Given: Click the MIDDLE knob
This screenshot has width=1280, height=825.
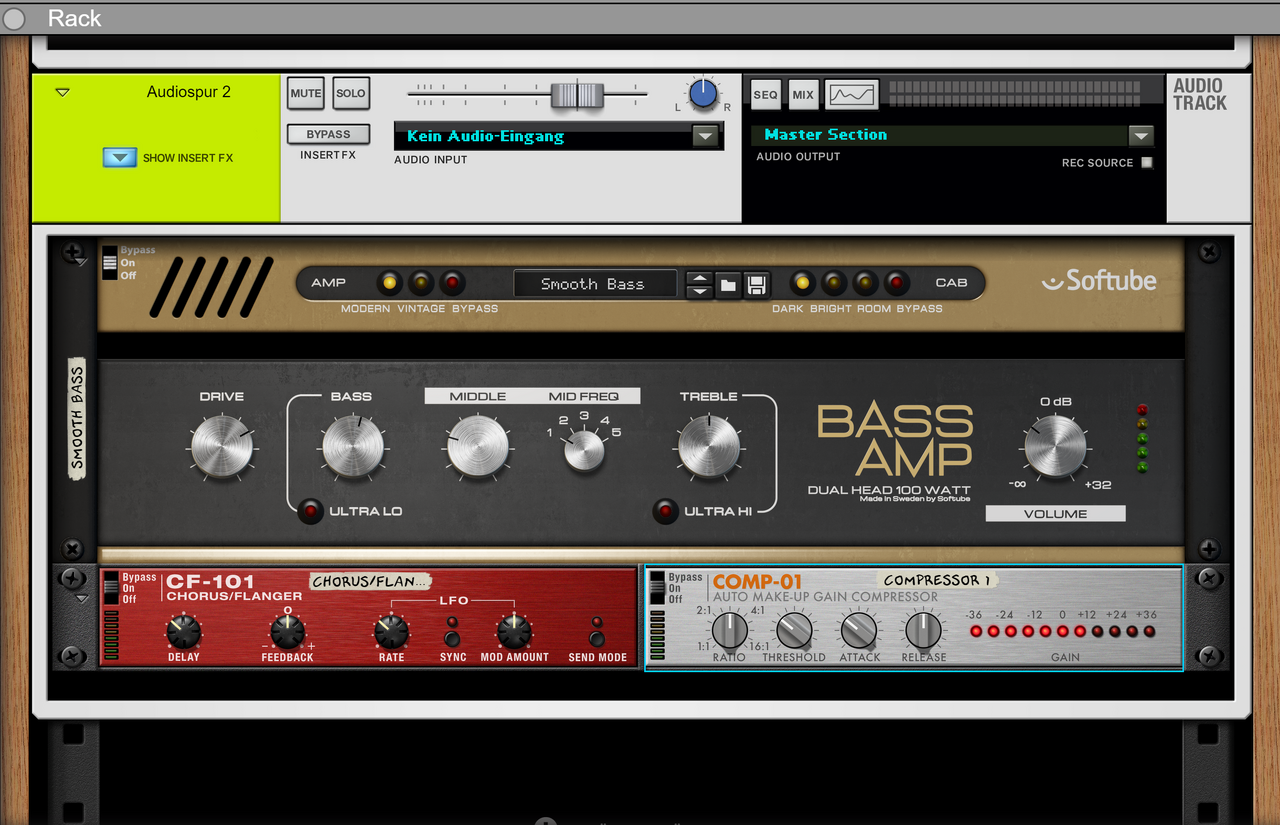Looking at the screenshot, I should click(x=478, y=446).
